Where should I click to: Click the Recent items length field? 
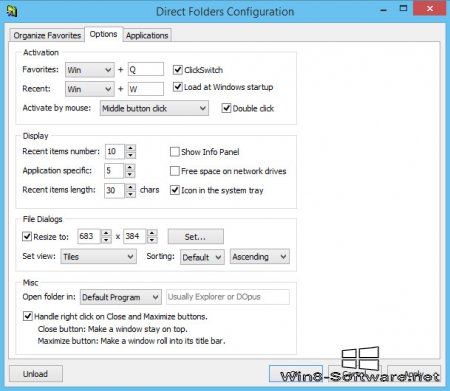pos(114,190)
